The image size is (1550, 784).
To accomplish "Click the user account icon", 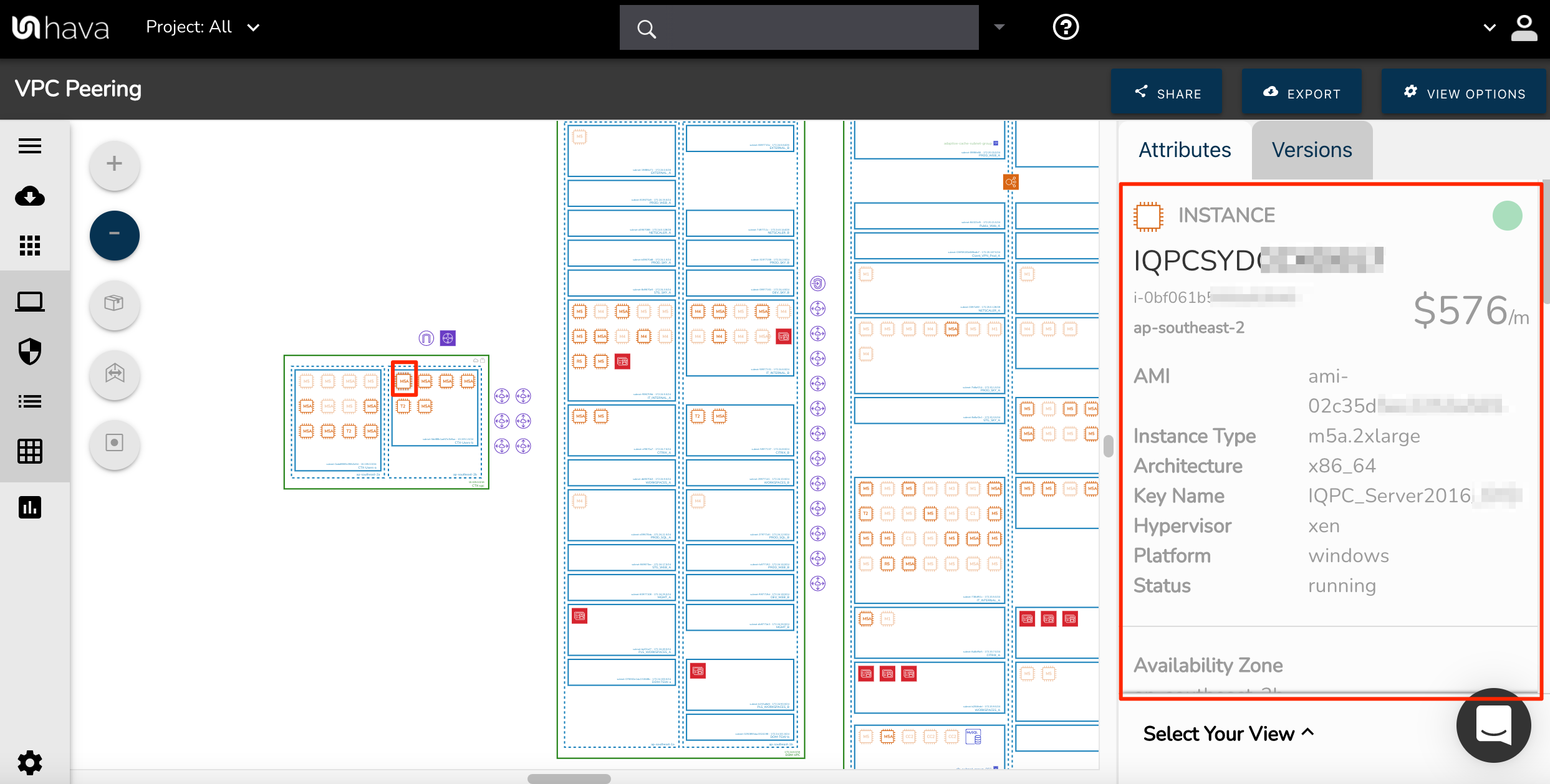I will pos(1525,27).
